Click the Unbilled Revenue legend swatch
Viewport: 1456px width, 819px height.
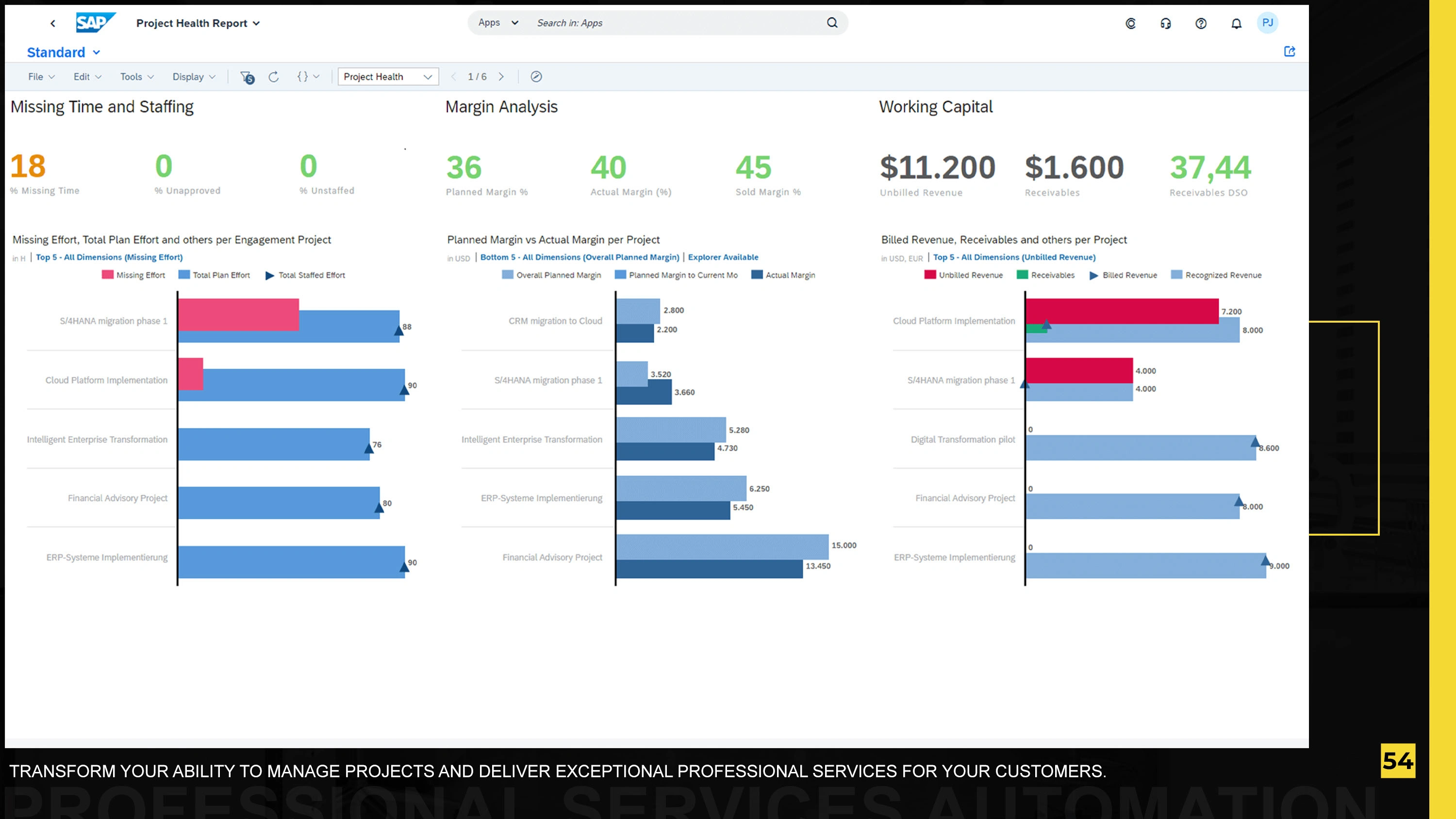(930, 275)
